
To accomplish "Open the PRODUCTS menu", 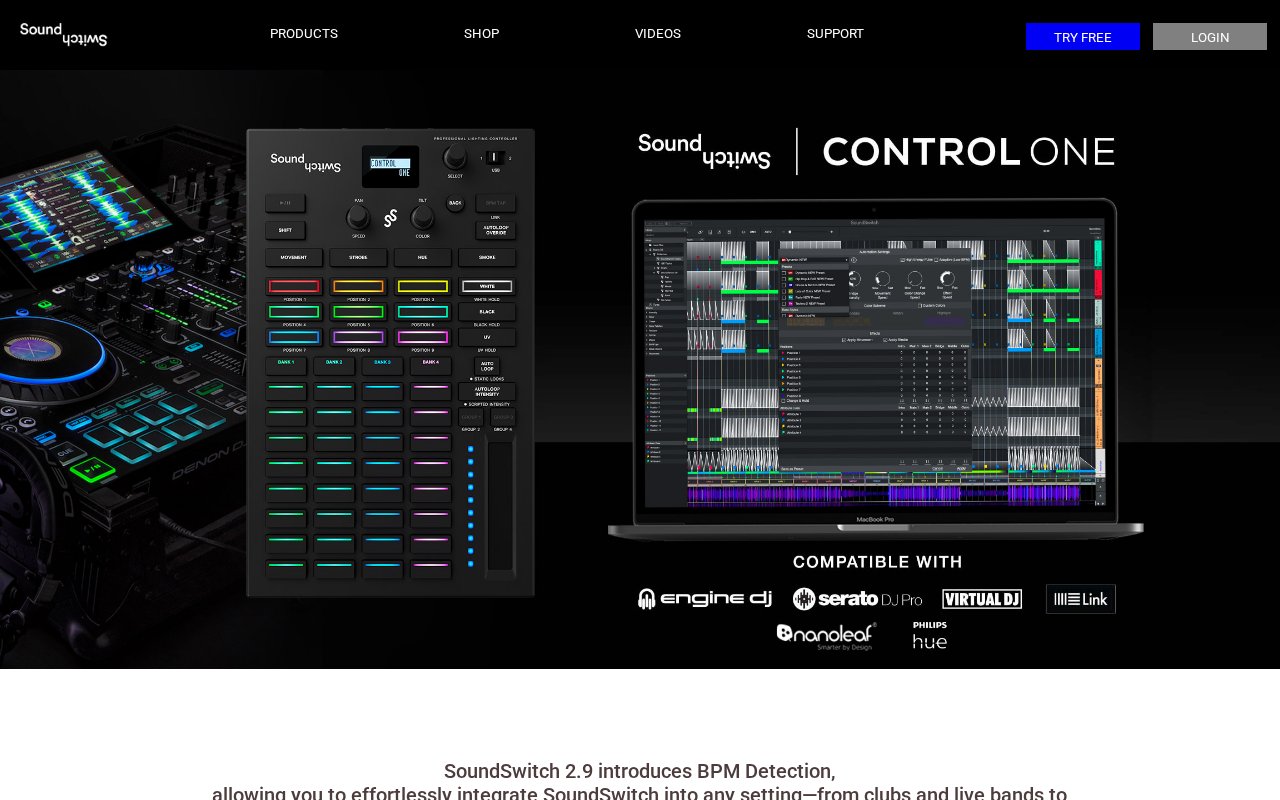I will (x=304, y=34).
